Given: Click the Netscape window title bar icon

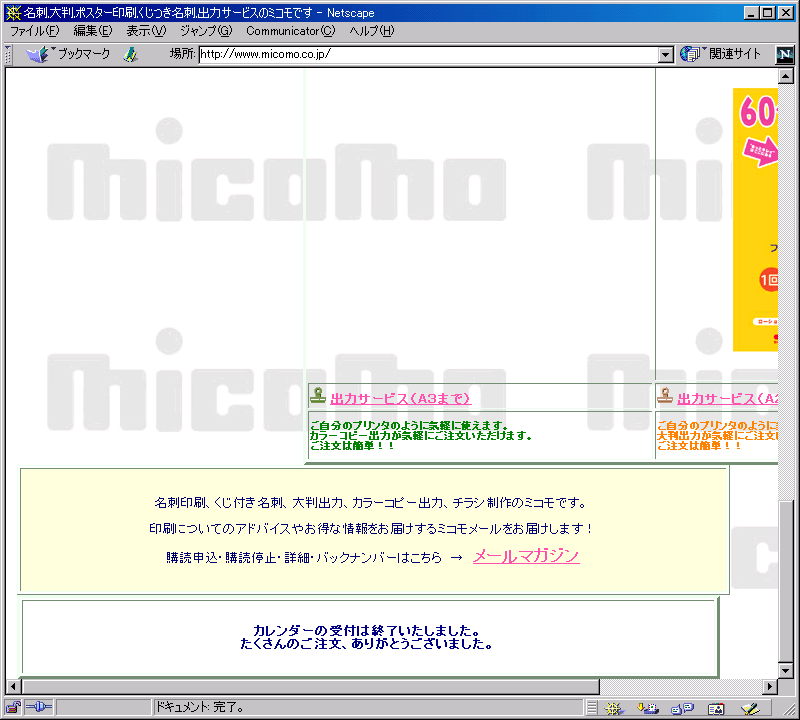Looking at the screenshot, I should click(13, 13).
